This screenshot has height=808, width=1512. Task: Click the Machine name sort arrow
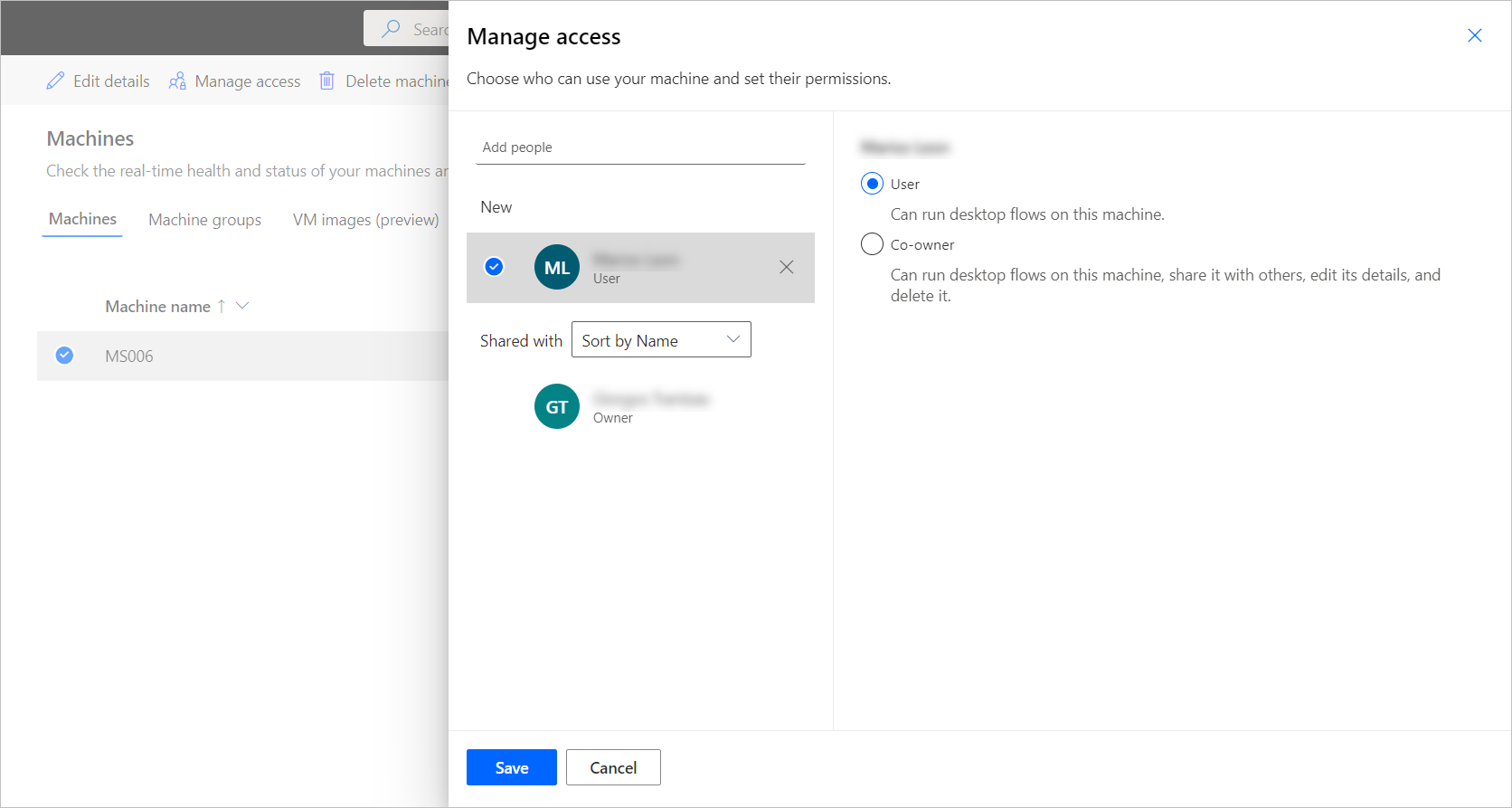(x=222, y=307)
